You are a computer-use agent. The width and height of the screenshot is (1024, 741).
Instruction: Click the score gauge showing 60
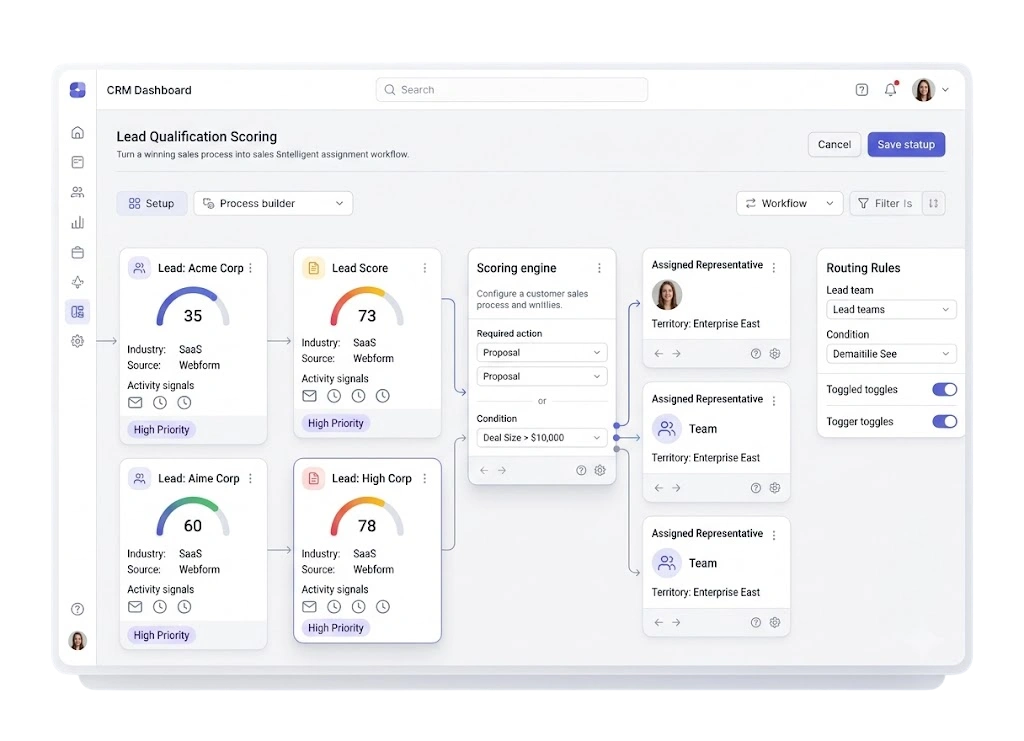(193, 518)
